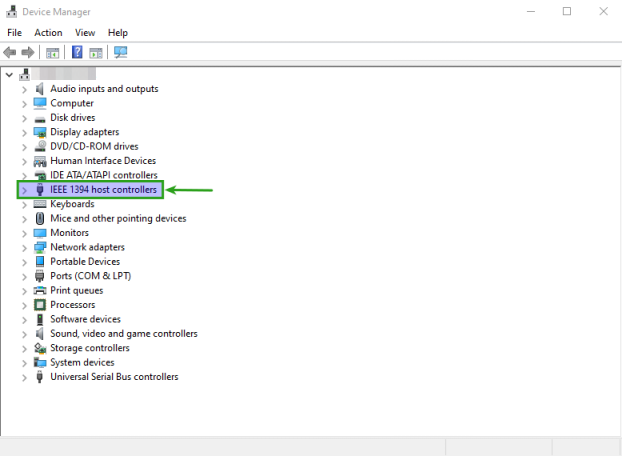Expand the Human Interface Devices arrow

pos(24,161)
